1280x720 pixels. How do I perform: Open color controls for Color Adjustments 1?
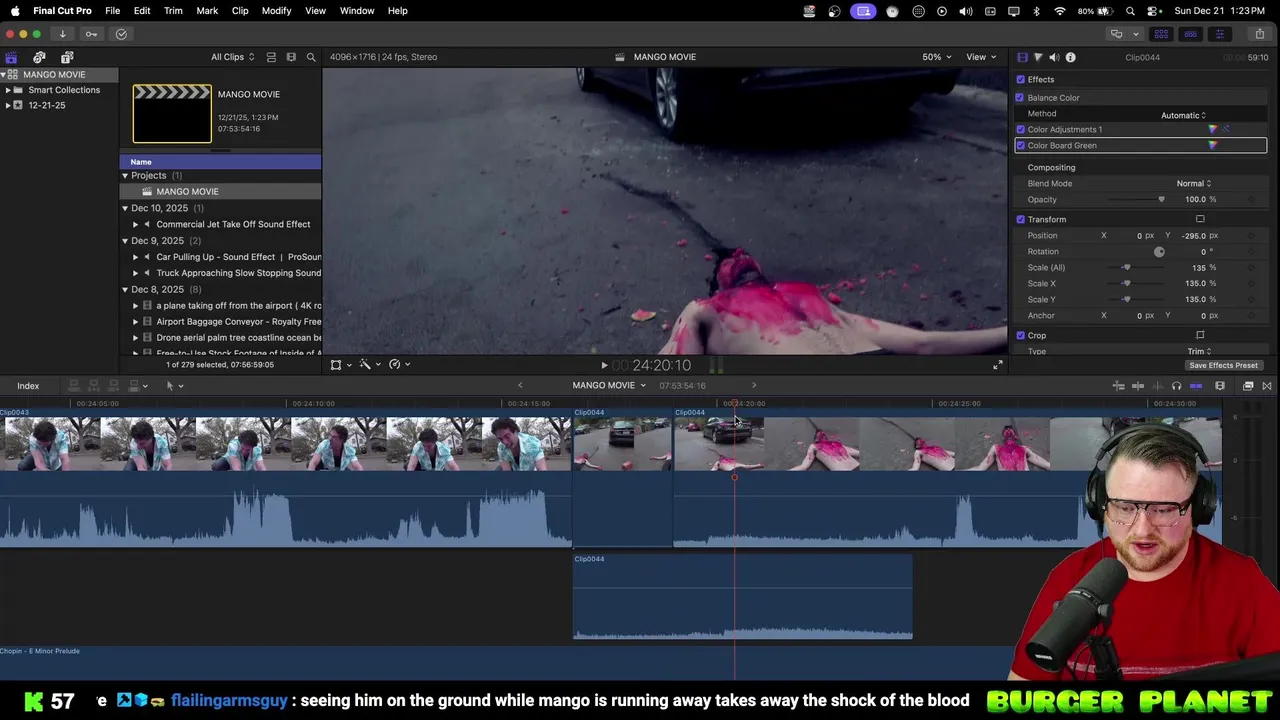click(x=1213, y=129)
